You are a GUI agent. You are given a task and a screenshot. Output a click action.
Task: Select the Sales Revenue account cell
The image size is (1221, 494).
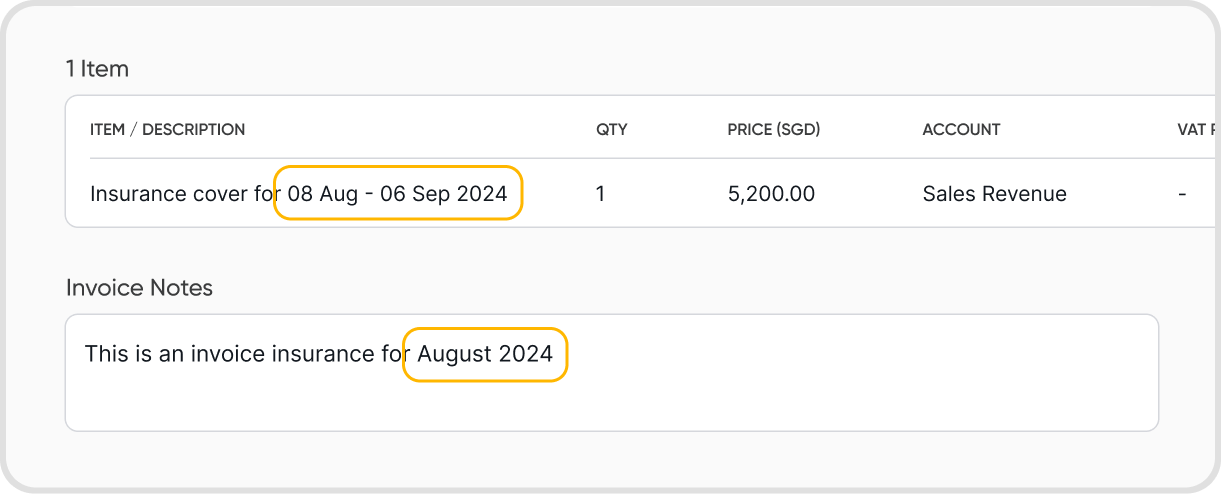(994, 194)
